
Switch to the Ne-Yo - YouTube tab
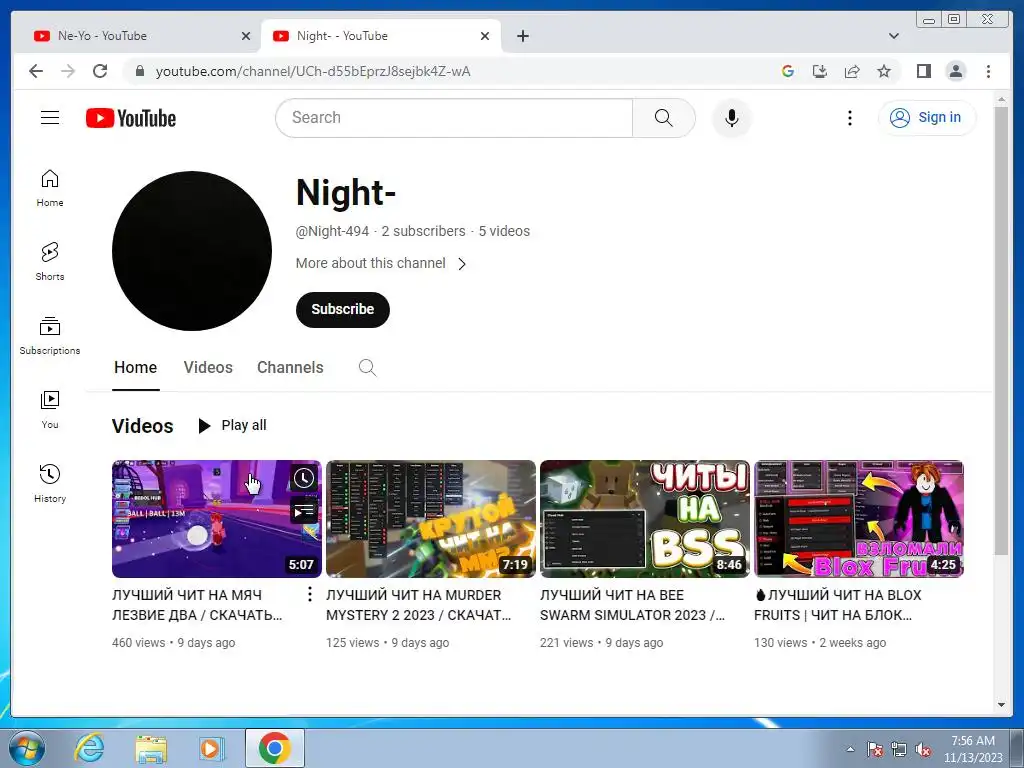point(136,36)
